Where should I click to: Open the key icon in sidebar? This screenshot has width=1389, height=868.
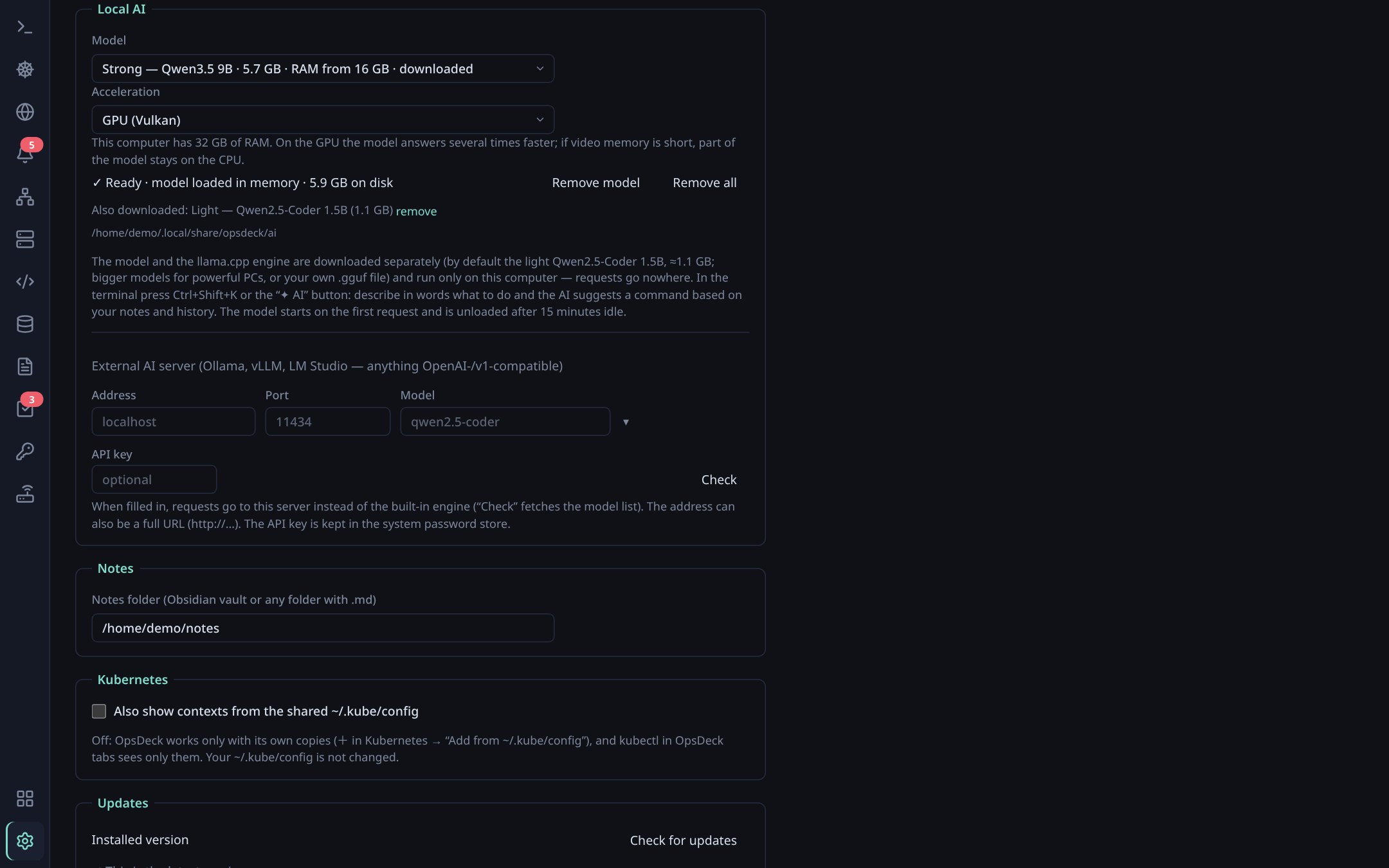(x=24, y=451)
